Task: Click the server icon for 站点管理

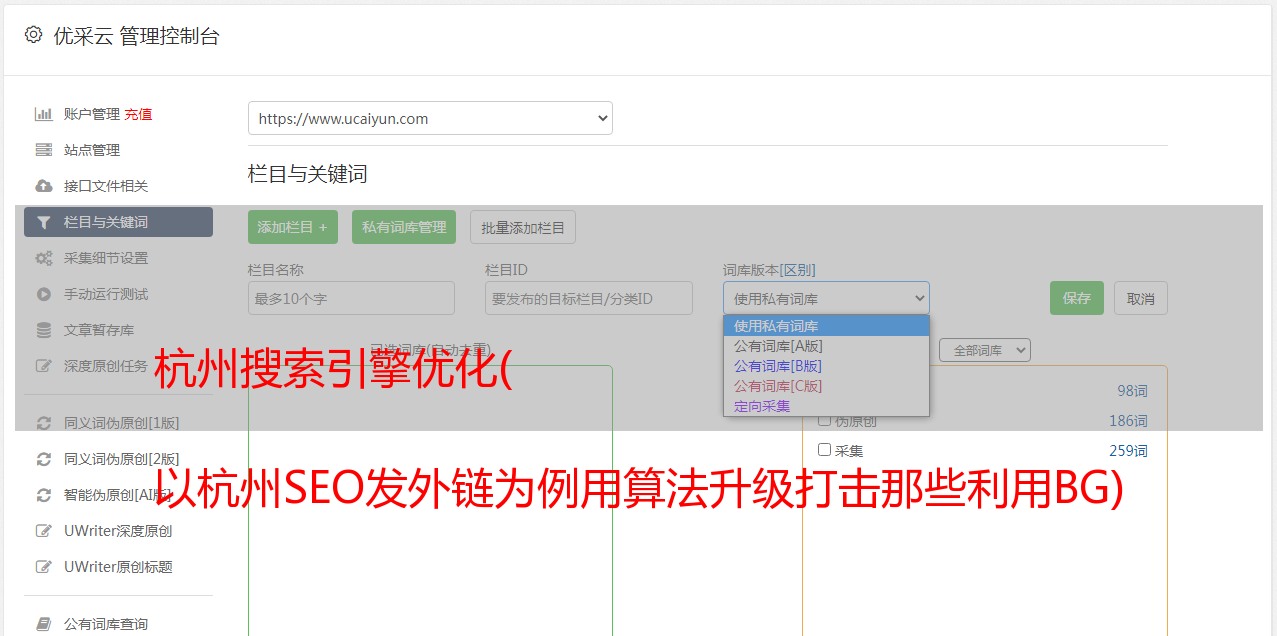Action: [x=43, y=150]
